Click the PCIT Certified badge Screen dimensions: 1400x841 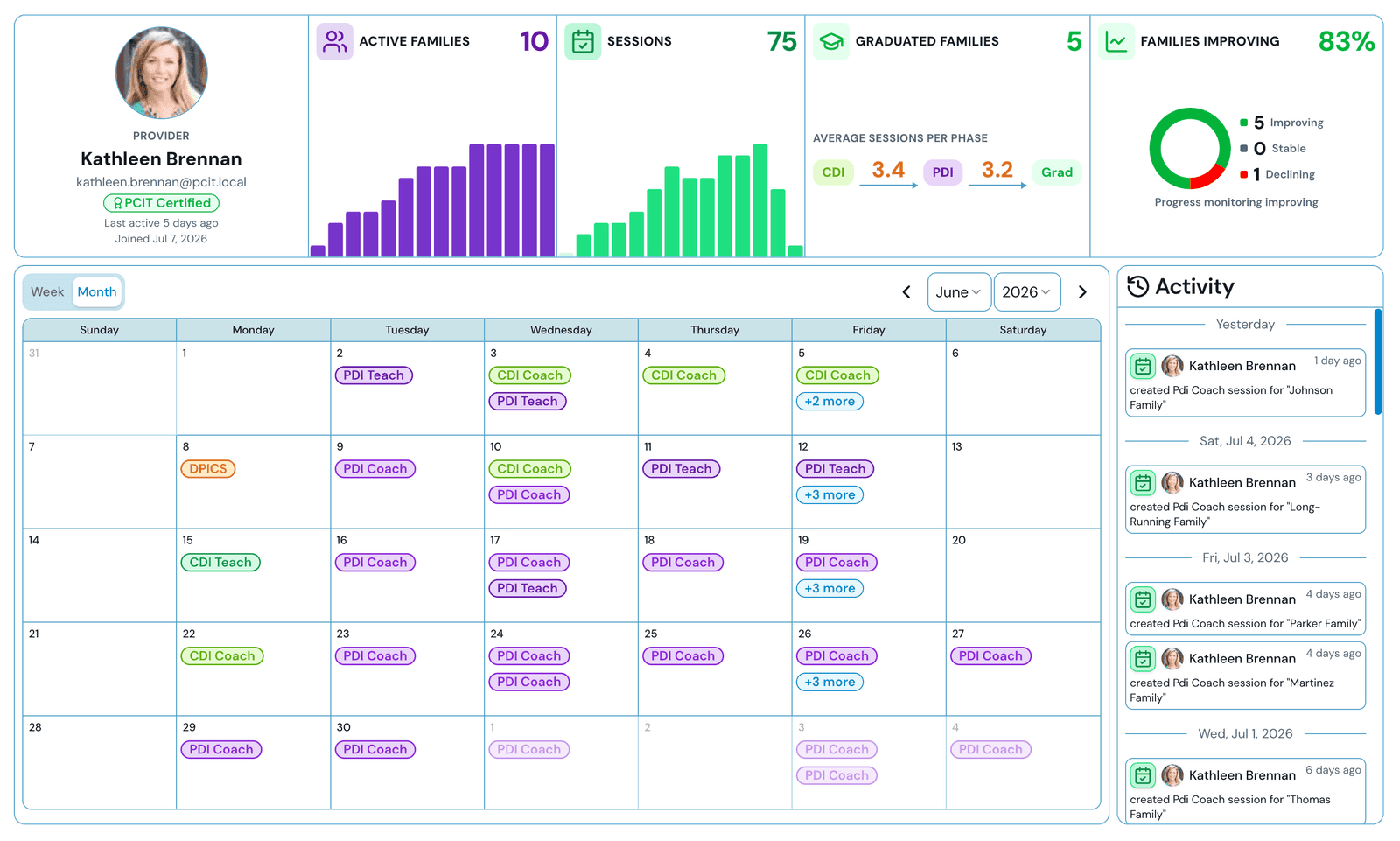coord(161,203)
